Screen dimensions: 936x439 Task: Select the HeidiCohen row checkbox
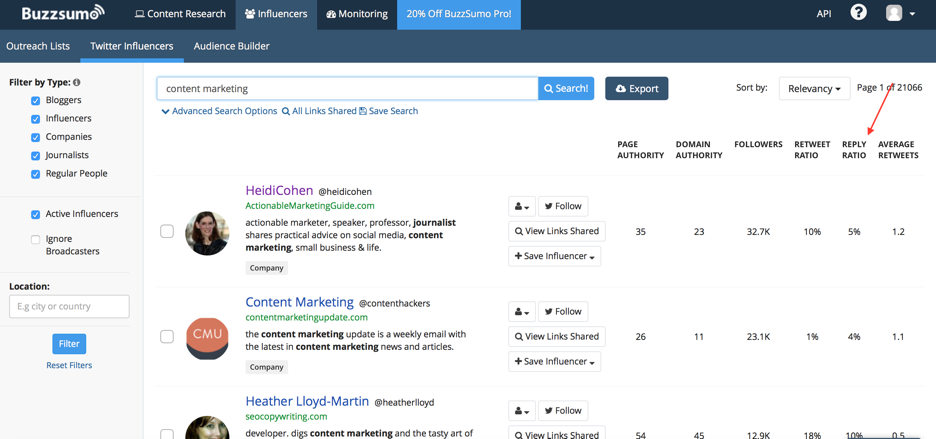[x=167, y=231]
